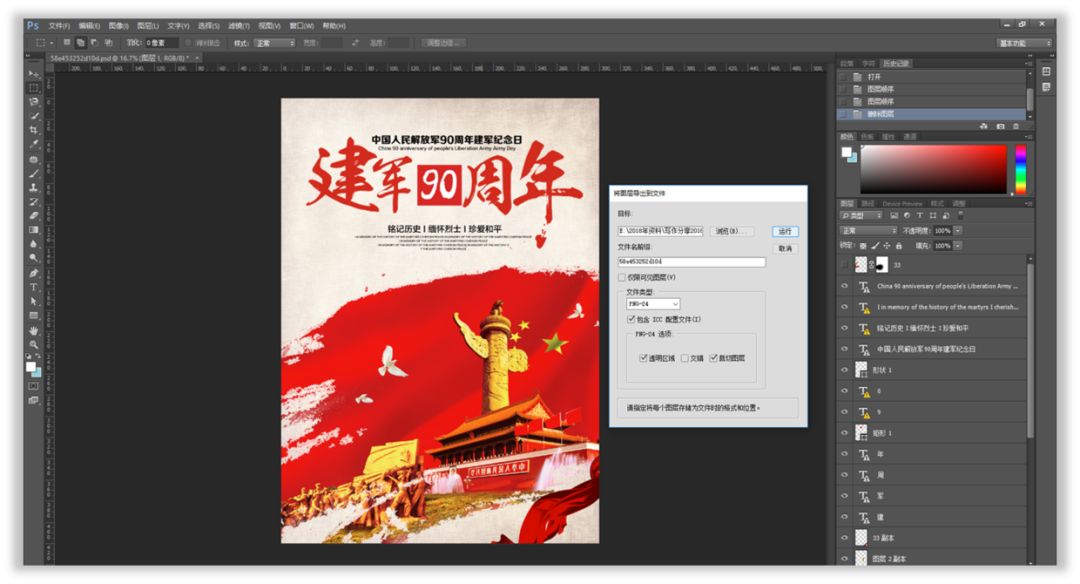
Task: Select the Zoom tool
Action: [x=33, y=344]
